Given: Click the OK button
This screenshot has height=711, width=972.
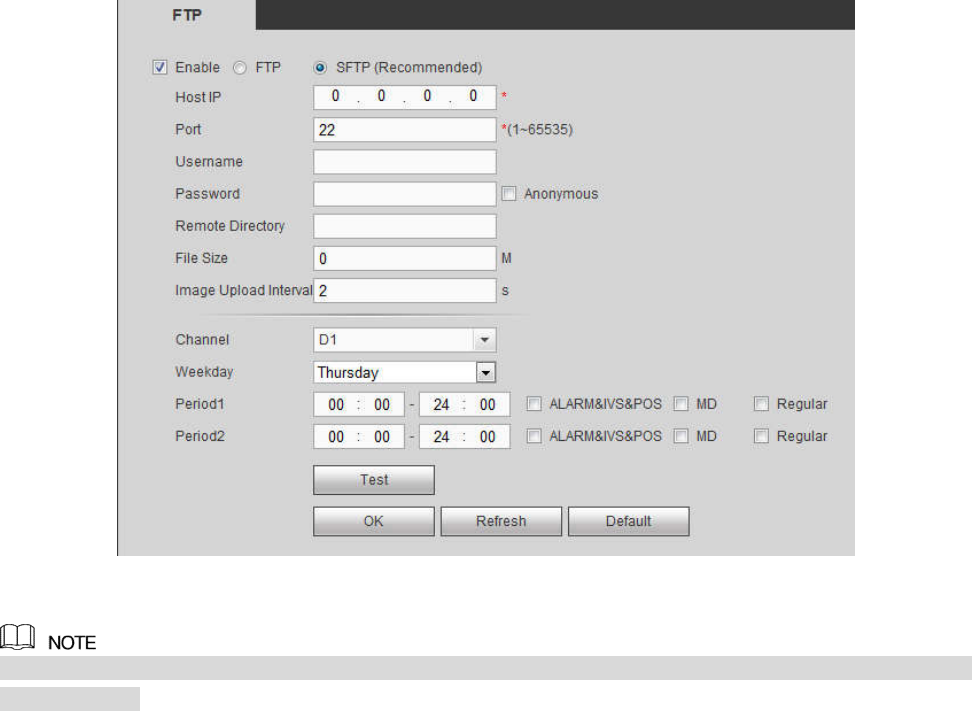Looking at the screenshot, I should point(374,521).
